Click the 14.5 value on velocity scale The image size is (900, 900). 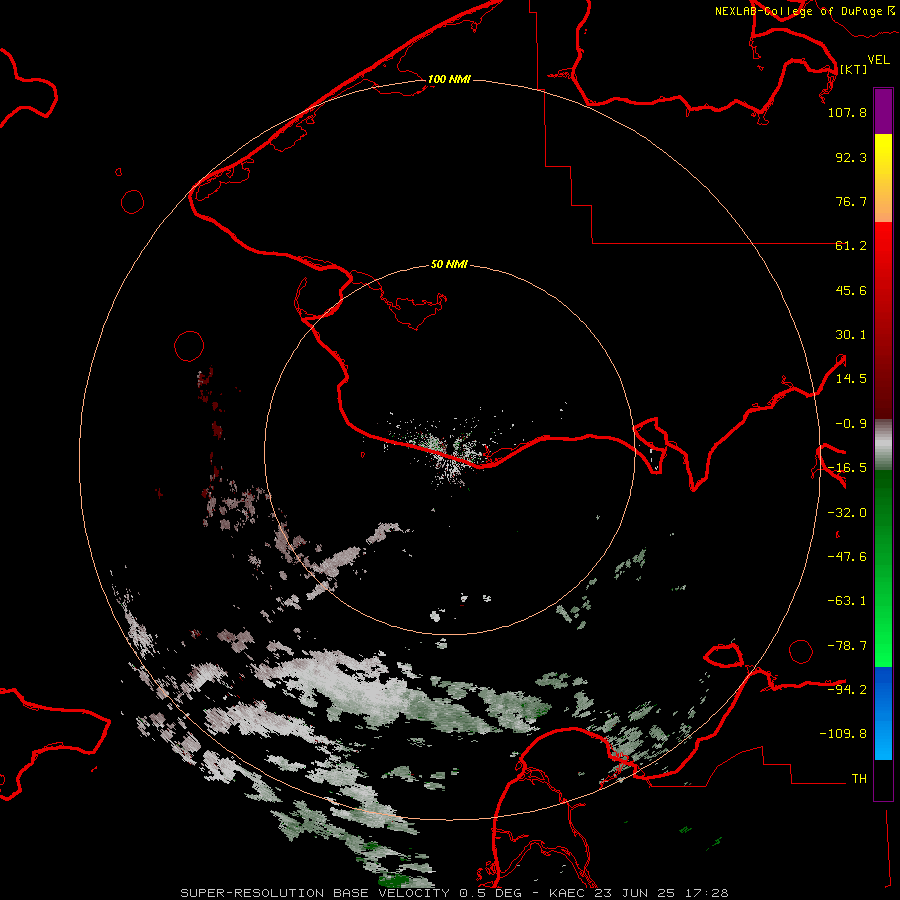tap(851, 379)
